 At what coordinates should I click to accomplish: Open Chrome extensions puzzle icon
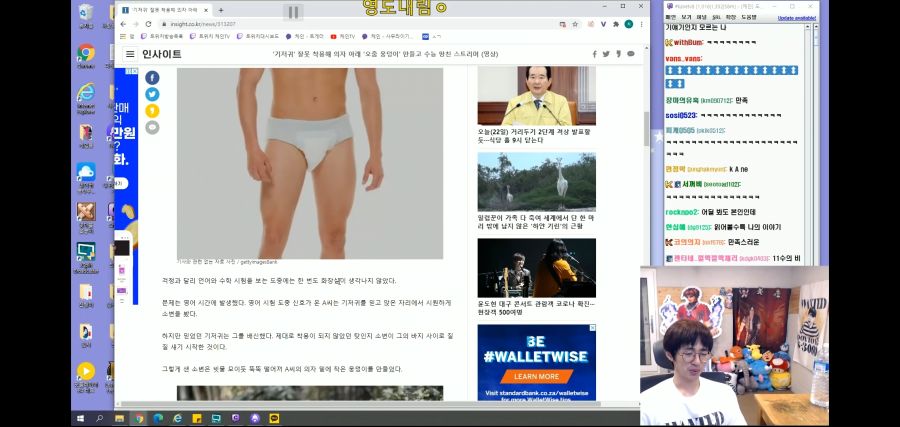616,24
